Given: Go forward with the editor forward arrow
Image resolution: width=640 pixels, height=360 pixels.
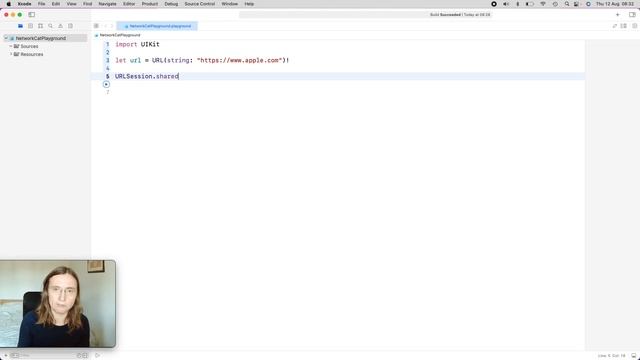Looking at the screenshot, I should click(x=112, y=26).
